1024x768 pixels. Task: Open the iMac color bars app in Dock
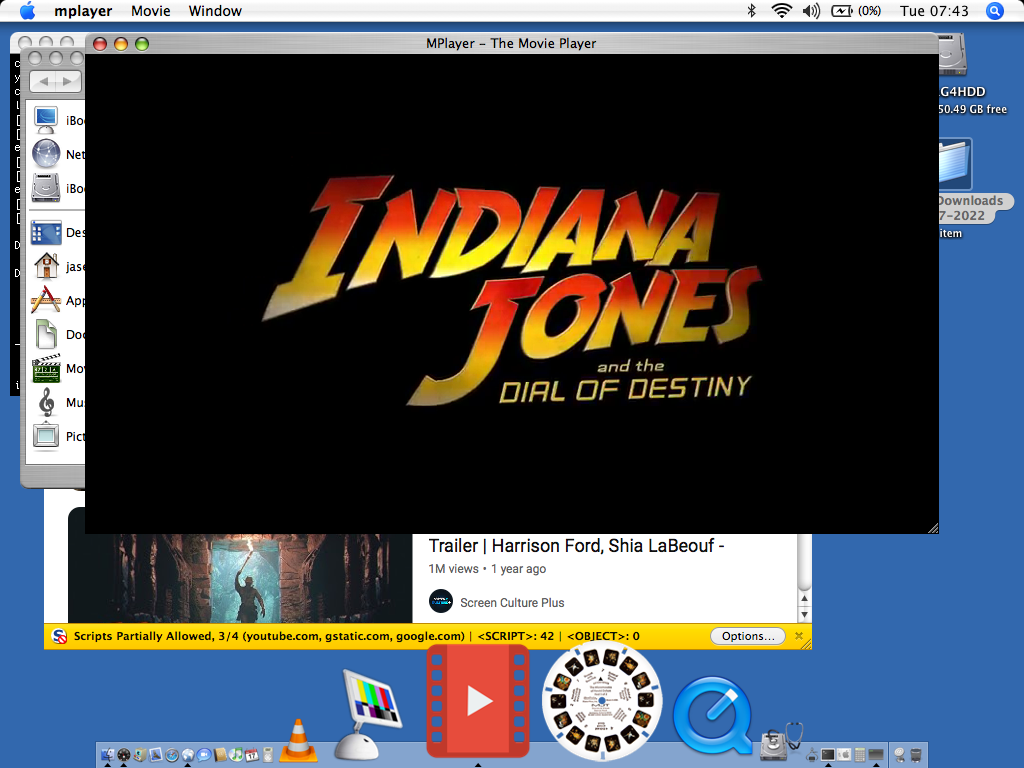tap(369, 713)
